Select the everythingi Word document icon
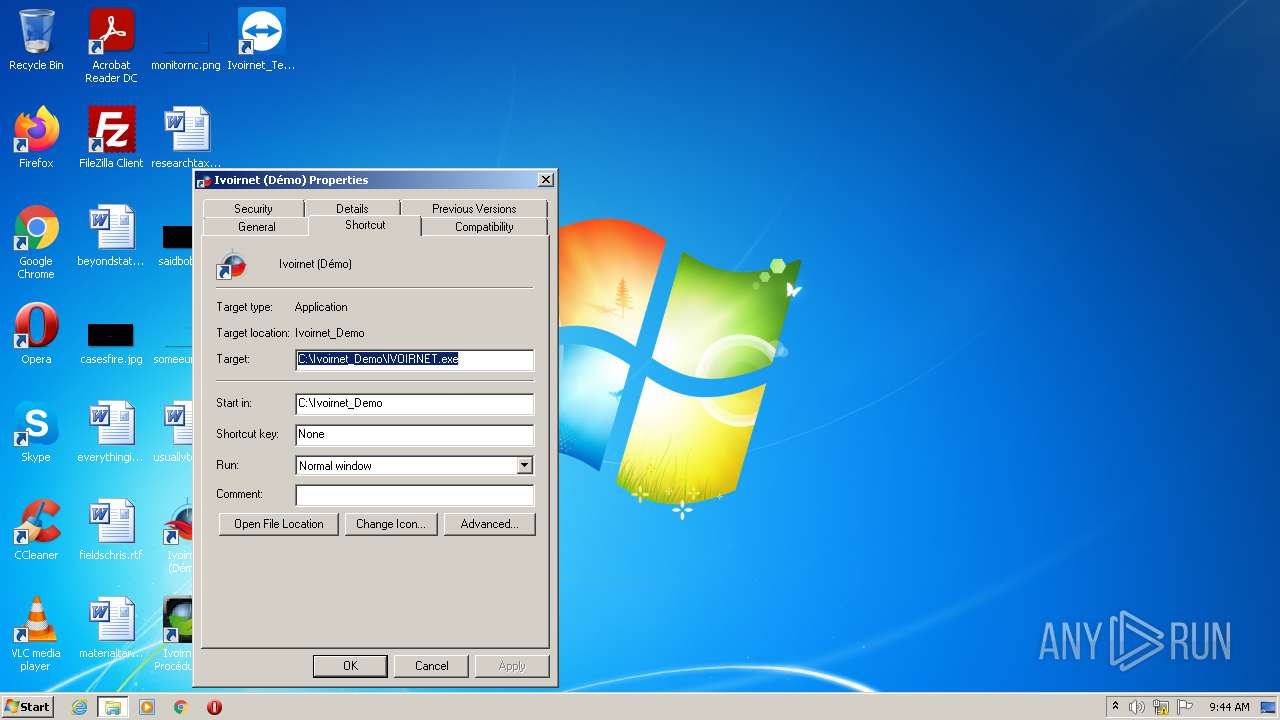This screenshot has height=720, width=1280. tap(111, 432)
